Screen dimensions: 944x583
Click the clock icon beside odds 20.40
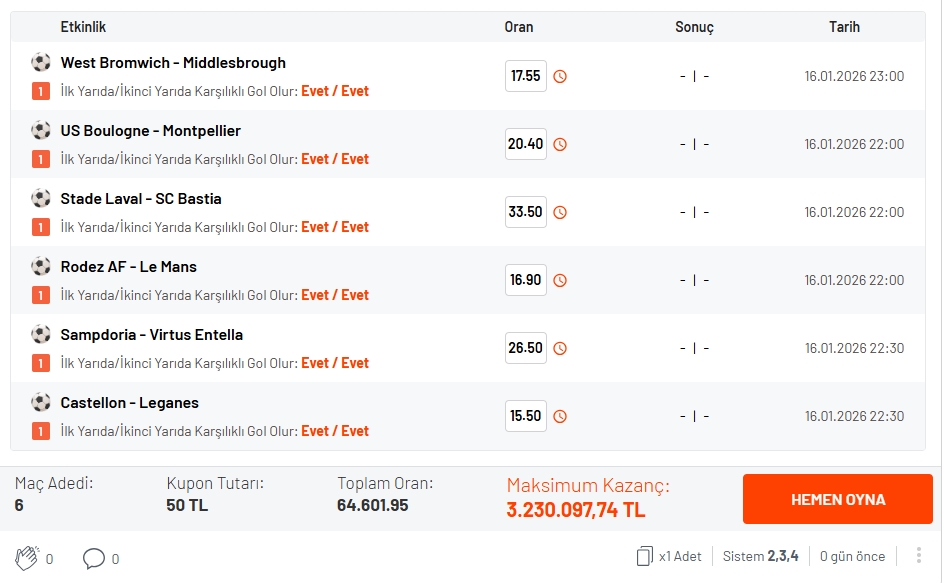pyautogui.click(x=560, y=144)
